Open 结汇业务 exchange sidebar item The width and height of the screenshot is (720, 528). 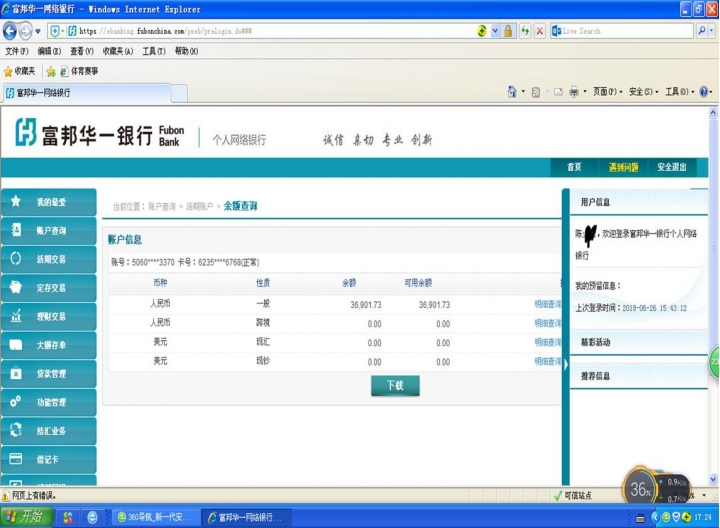click(x=49, y=431)
